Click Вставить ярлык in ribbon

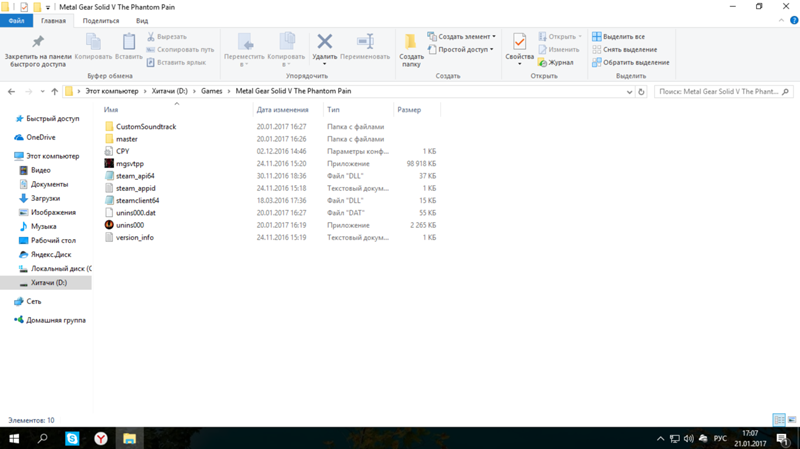(x=176, y=62)
